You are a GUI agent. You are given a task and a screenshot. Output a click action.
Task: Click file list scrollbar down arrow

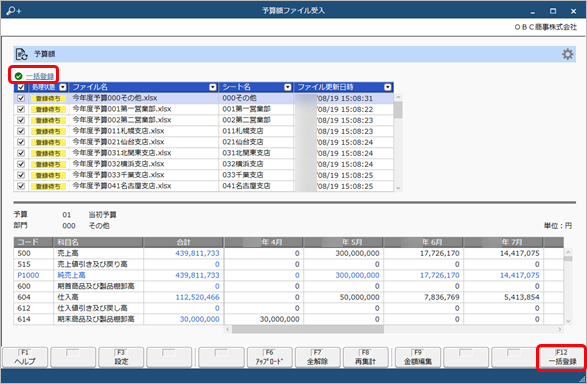398,188
